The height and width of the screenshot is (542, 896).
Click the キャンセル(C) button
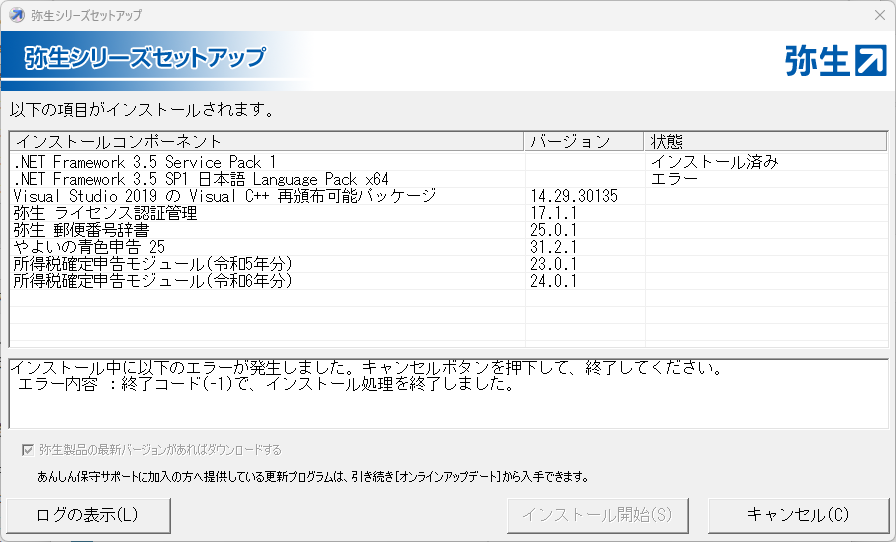click(798, 515)
